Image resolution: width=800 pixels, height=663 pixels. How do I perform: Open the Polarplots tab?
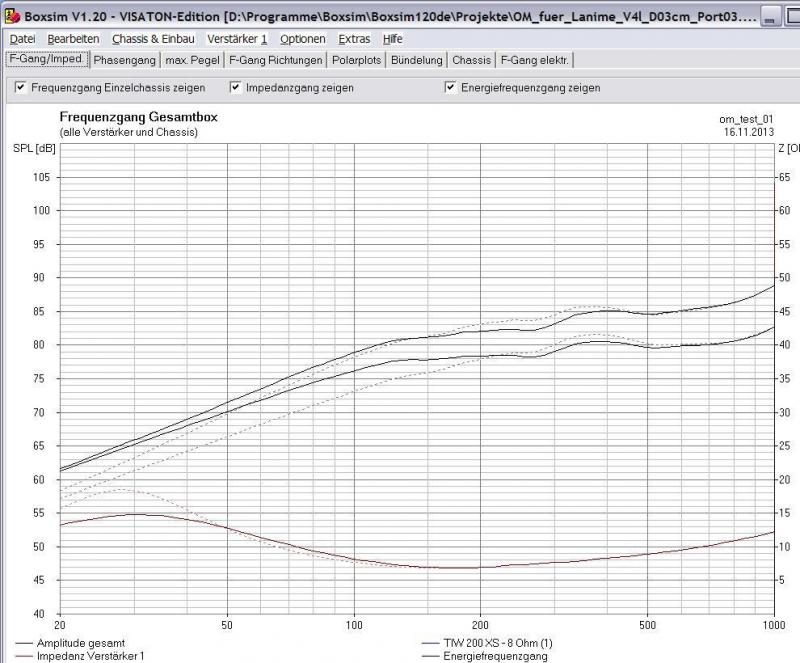point(357,60)
